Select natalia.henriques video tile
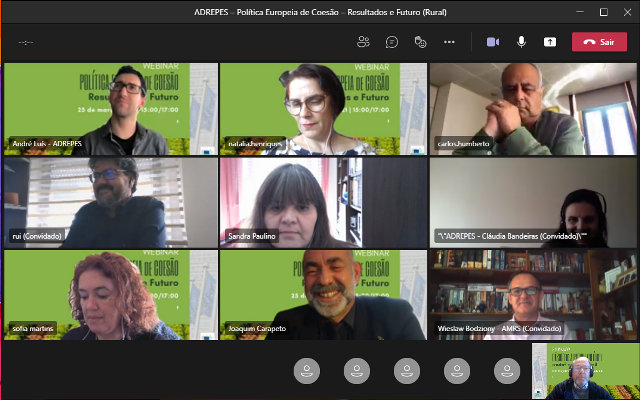640x400 pixels. [x=323, y=108]
